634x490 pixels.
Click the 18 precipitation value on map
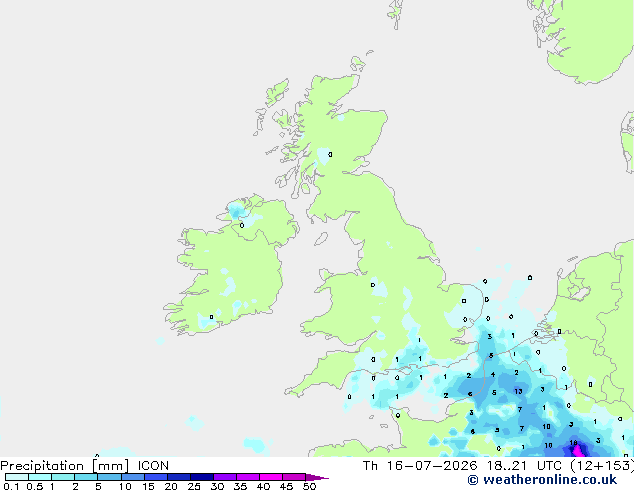(x=573, y=443)
